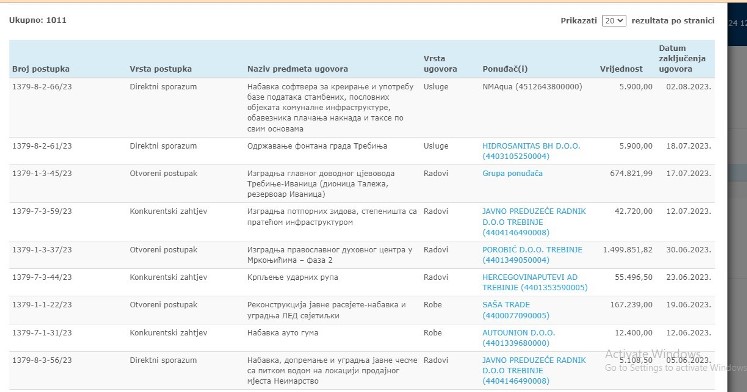
Task: Open POROBIĆ D.O.O. TREBINJE bidder link
Action: [x=532, y=255]
